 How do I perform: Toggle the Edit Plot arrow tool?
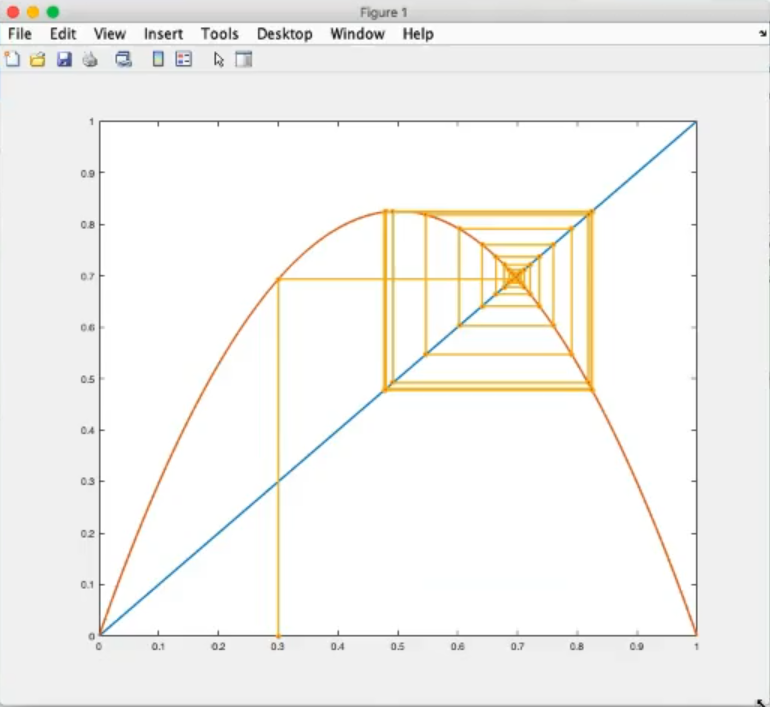coord(219,59)
